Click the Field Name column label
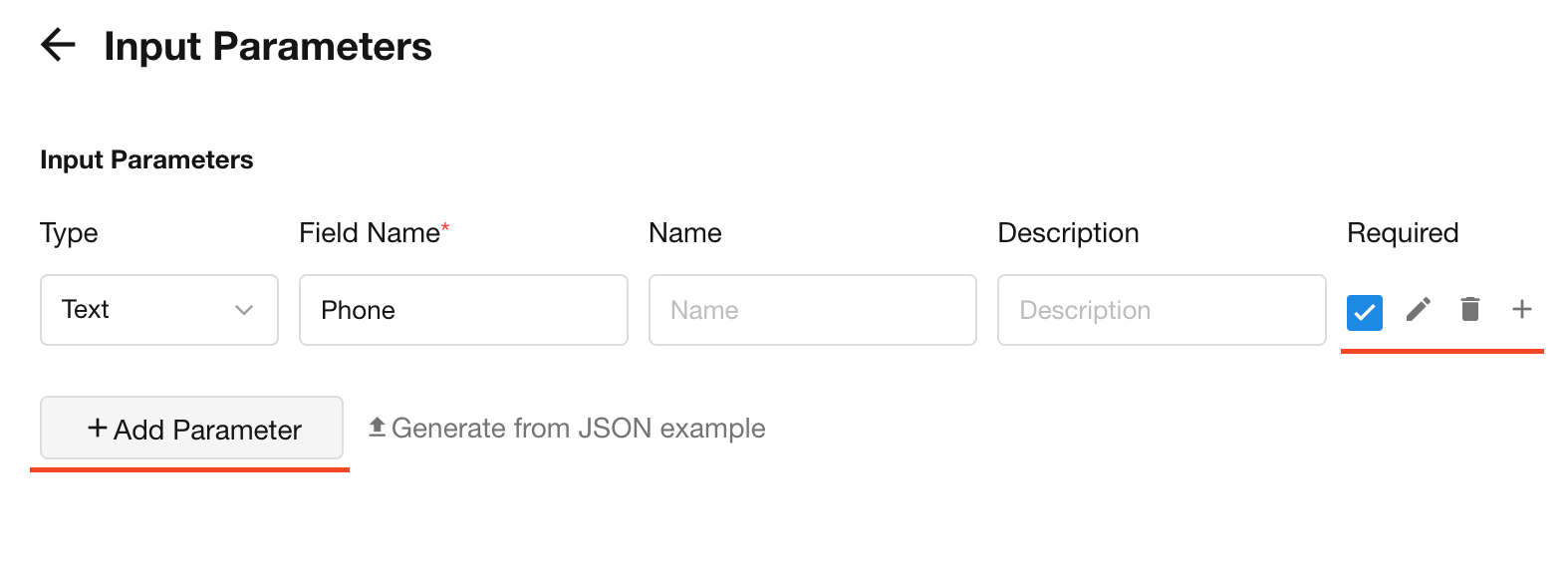 pyautogui.click(x=370, y=233)
